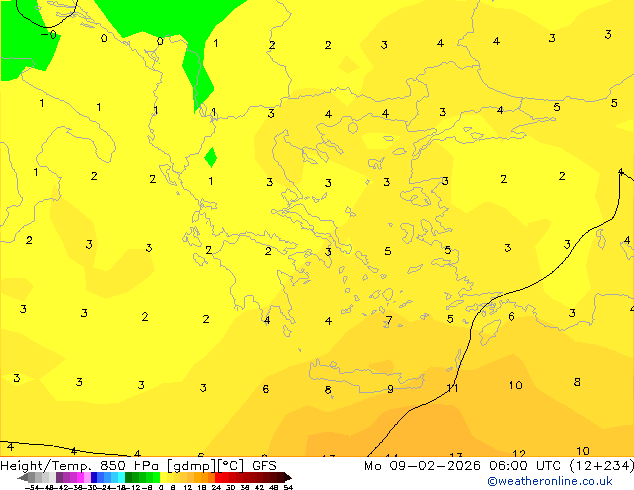Click the weatheronline.co.uk copyright link
This screenshot has height=490, width=634.
point(550,481)
